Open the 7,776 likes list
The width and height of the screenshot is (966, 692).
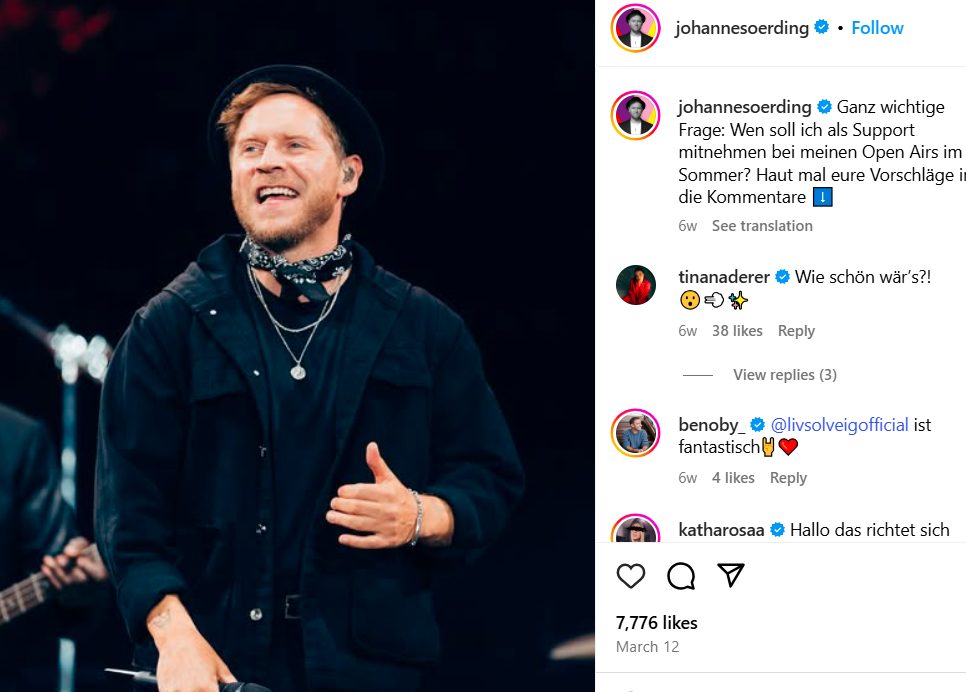(x=657, y=622)
